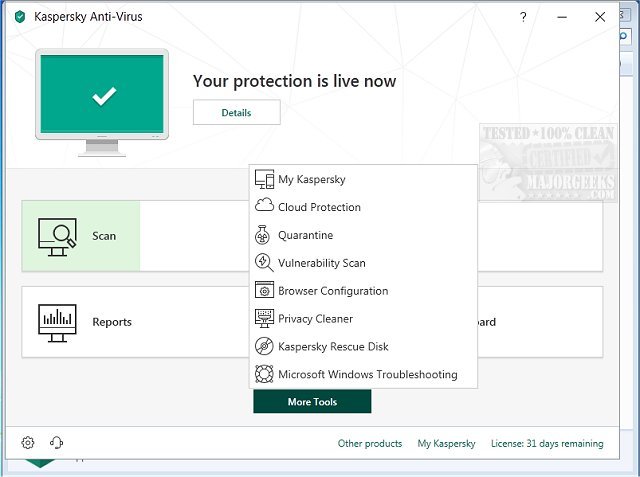The width and height of the screenshot is (640, 477).
Task: Click the Windows Troubleshooting lifebuoy icon
Action: coord(264,374)
